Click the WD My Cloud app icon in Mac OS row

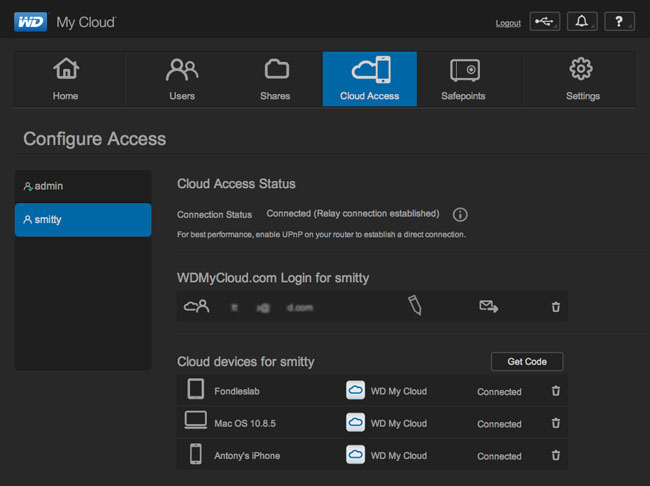tap(355, 422)
